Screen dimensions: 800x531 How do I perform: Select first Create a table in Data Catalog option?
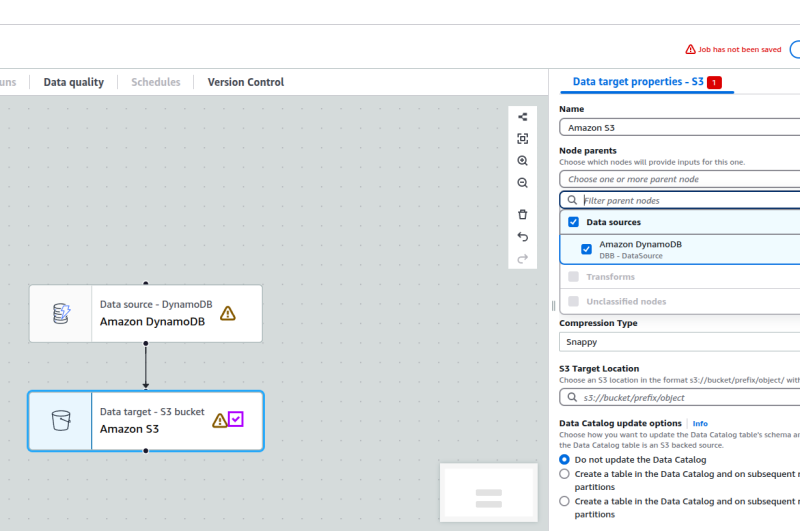[564, 474]
